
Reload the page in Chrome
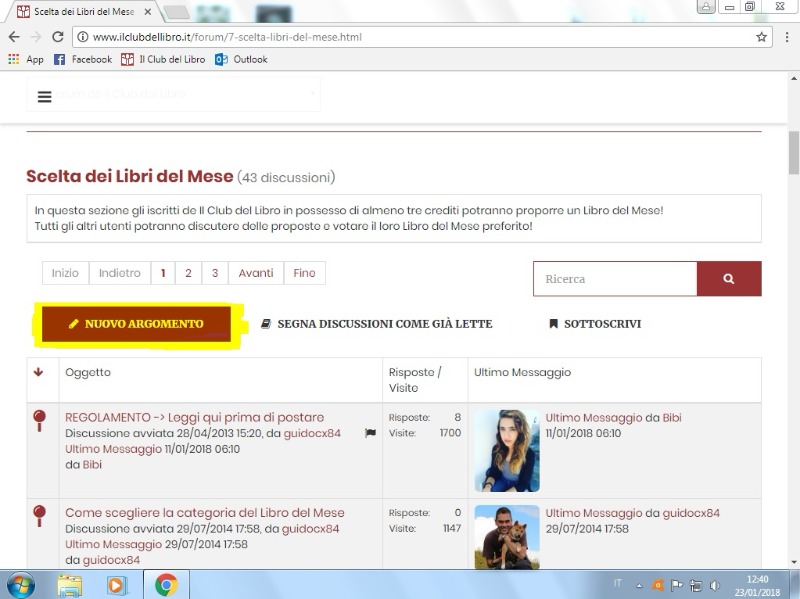[57, 37]
